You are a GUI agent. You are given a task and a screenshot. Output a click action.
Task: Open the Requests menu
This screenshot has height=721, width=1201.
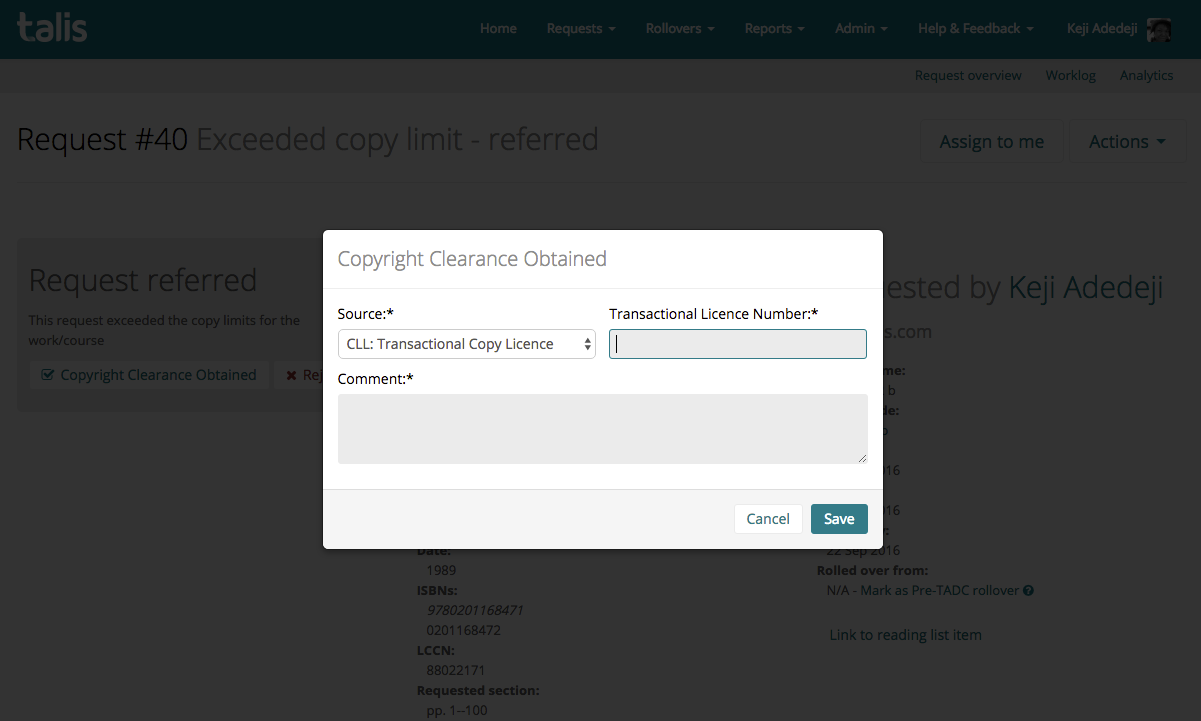click(580, 29)
